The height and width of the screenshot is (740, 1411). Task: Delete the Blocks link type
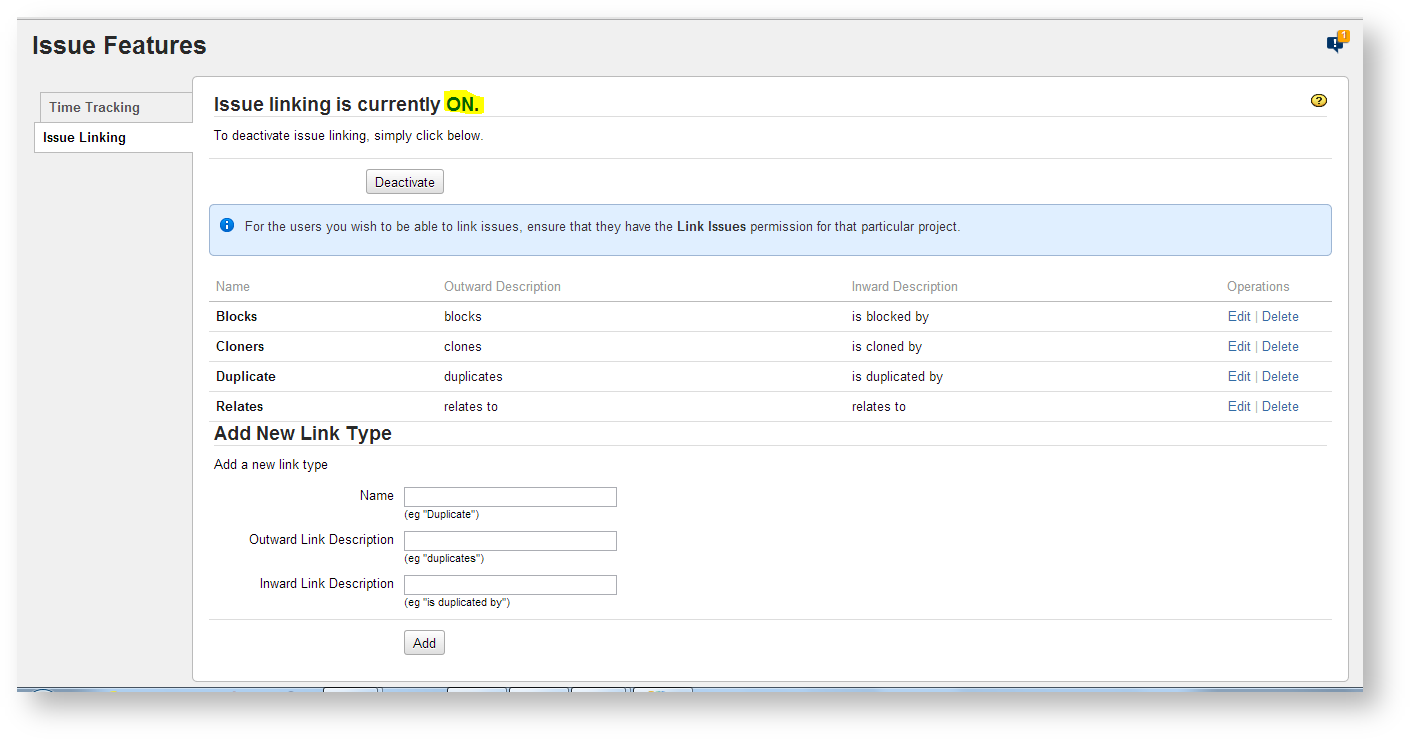(x=1280, y=316)
